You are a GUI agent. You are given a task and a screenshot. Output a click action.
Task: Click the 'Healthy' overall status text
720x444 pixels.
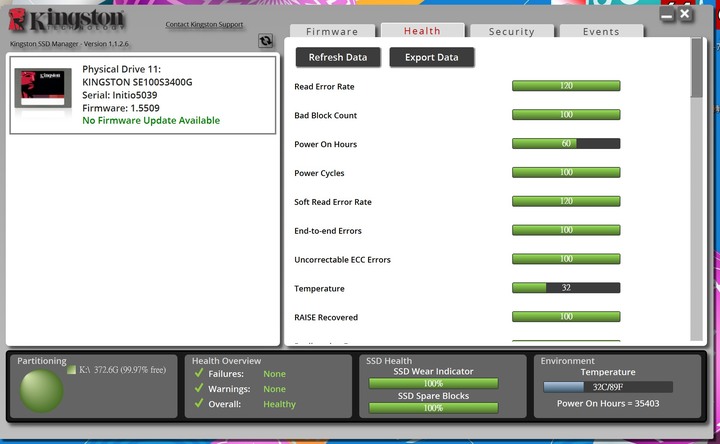(x=280, y=404)
